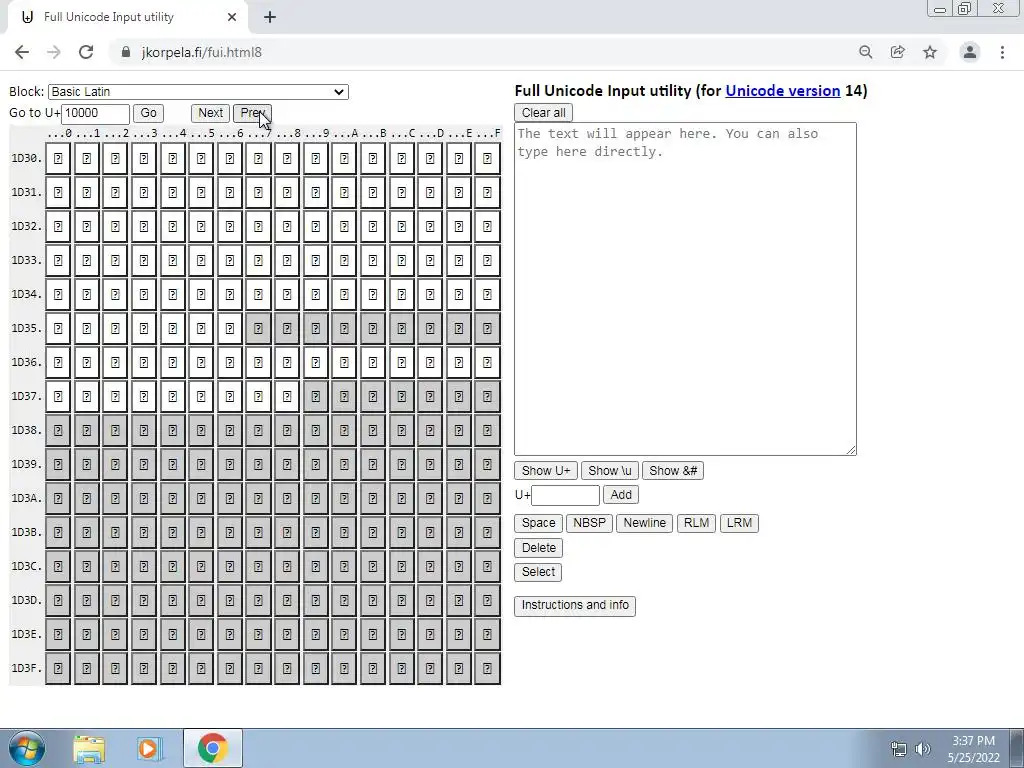
Task: Insert a Space with the Space button
Action: point(538,523)
